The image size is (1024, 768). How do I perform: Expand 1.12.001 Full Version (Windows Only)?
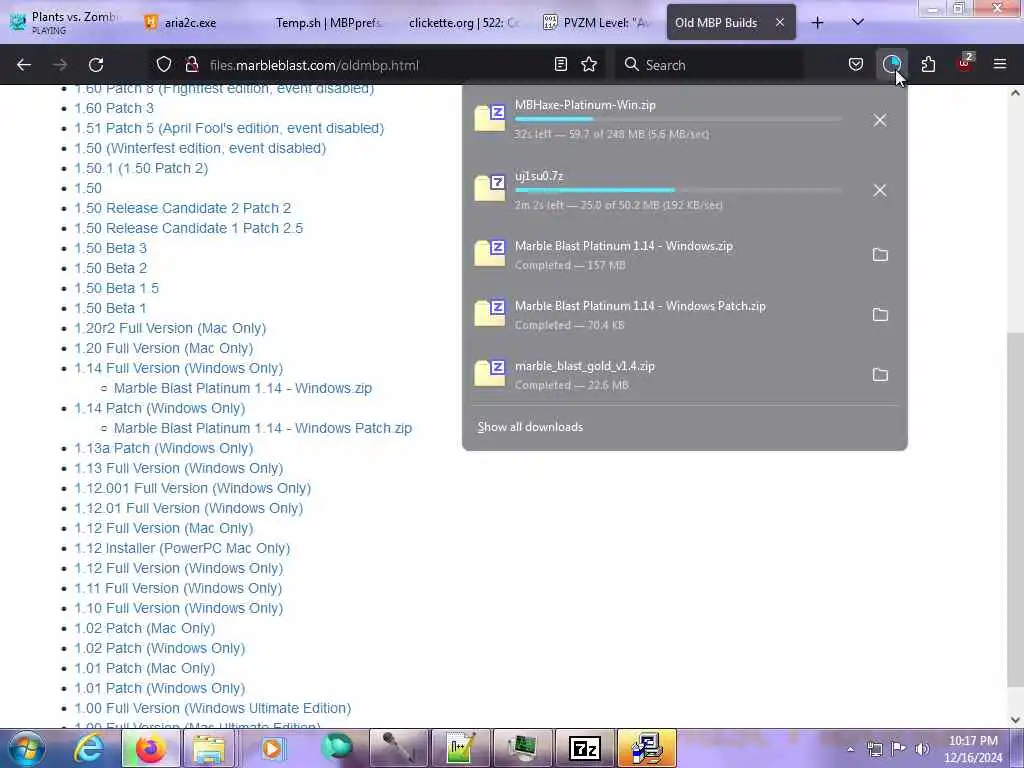tap(193, 488)
